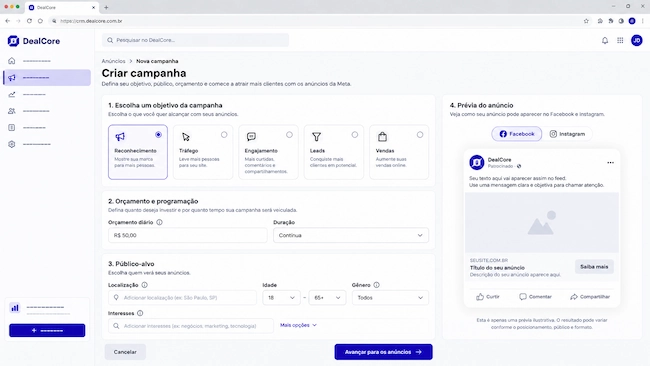
Task: Click the Título do seu anúncio text
Action: (497, 268)
